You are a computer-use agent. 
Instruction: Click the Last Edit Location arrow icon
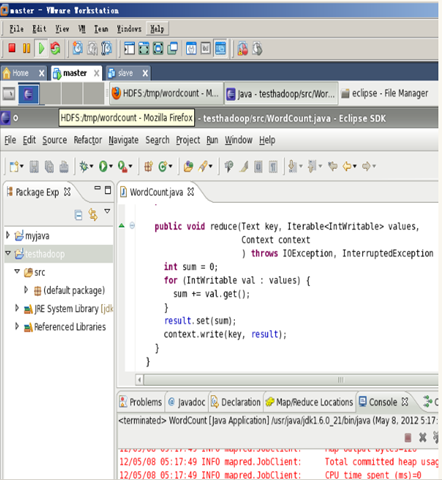tap(333, 166)
